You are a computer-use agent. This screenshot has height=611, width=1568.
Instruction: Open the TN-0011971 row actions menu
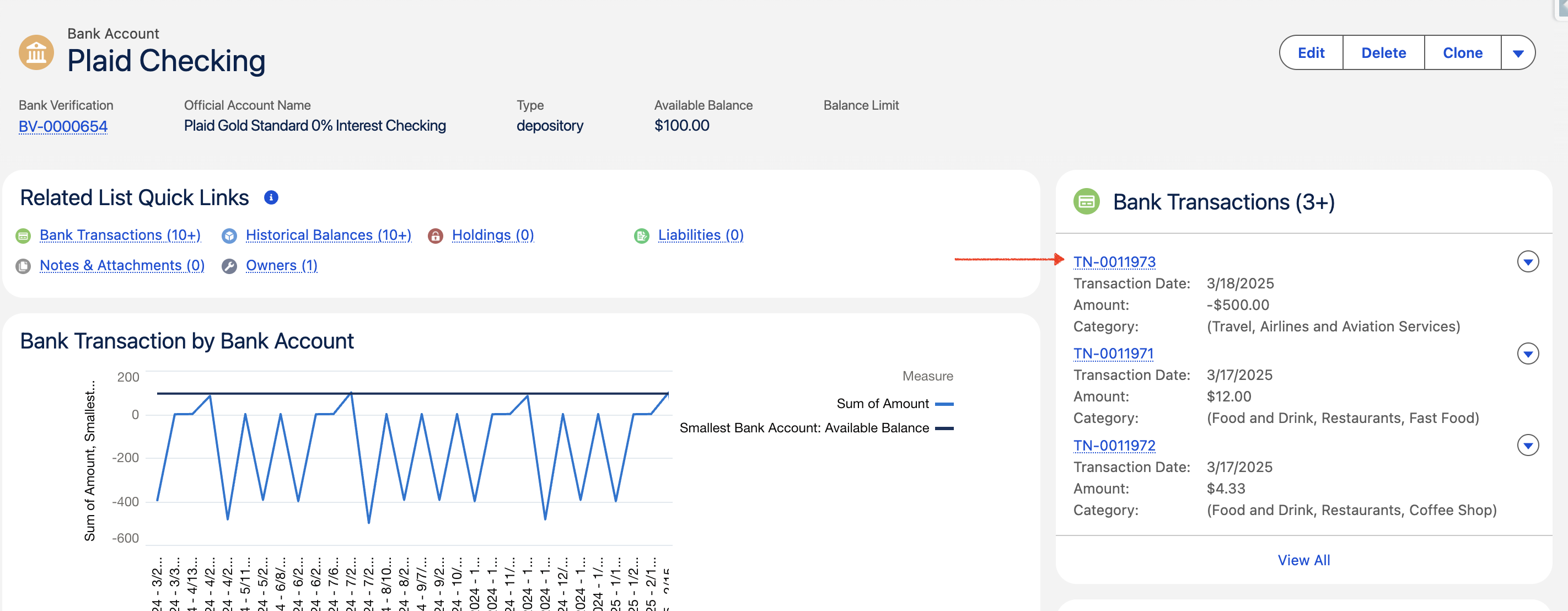click(x=1528, y=353)
